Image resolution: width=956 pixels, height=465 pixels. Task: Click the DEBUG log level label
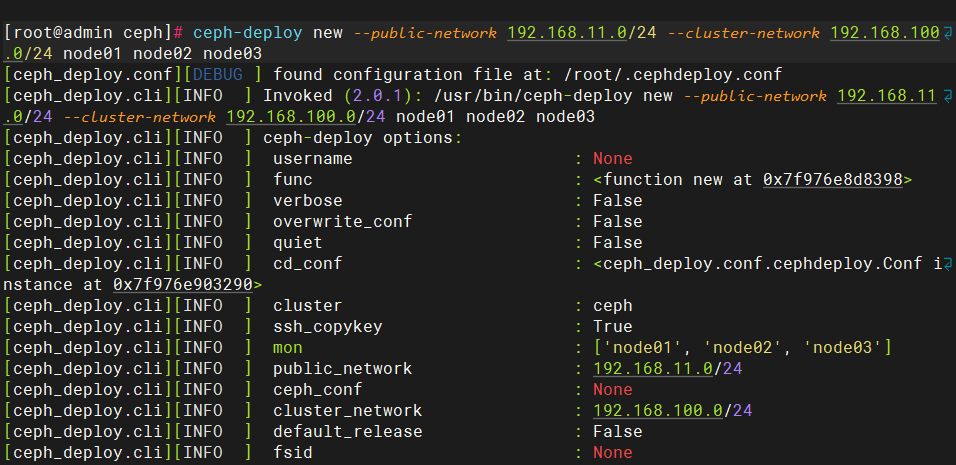pyautogui.click(x=218, y=75)
